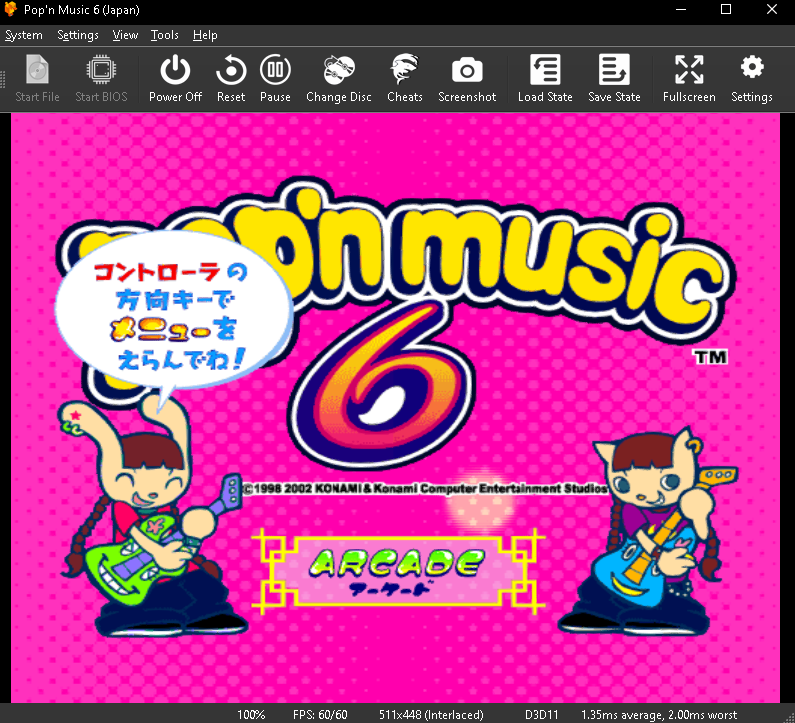Screen dimensions: 795x723
Task: Open the Change Disc option
Action: [x=339, y=79]
